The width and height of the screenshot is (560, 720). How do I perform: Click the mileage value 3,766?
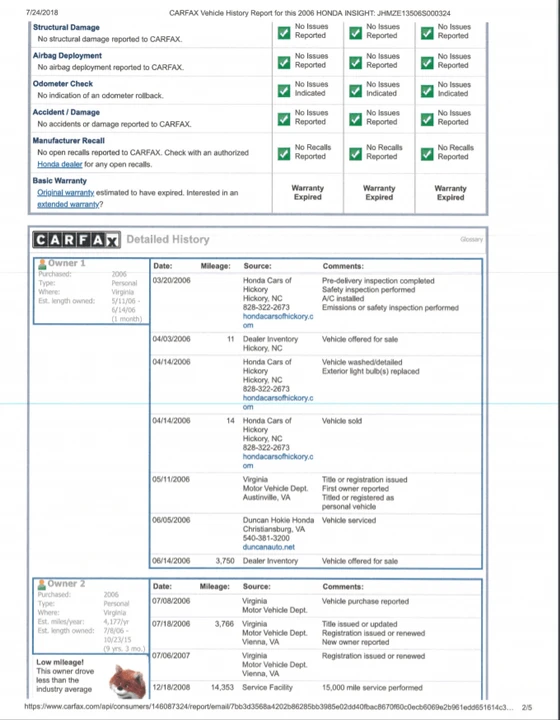point(224,624)
